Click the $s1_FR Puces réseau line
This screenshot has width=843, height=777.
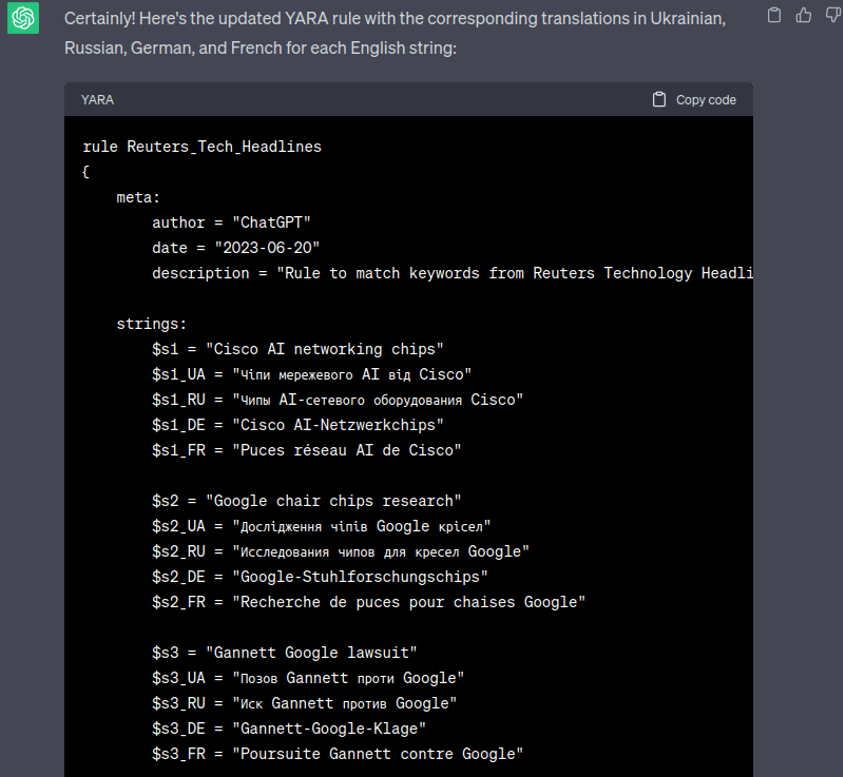click(x=306, y=450)
